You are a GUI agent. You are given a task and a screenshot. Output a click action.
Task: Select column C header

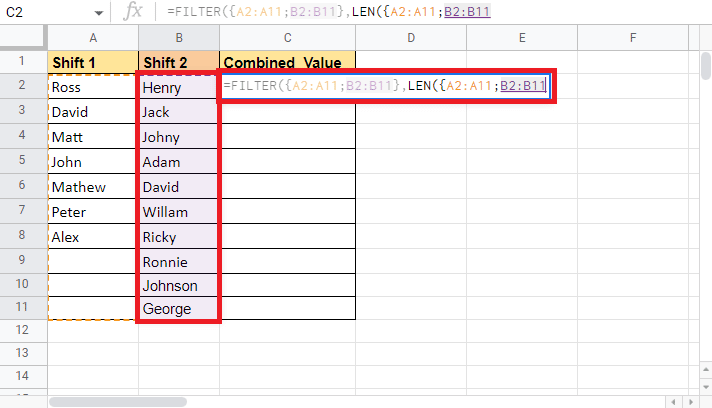click(287, 38)
